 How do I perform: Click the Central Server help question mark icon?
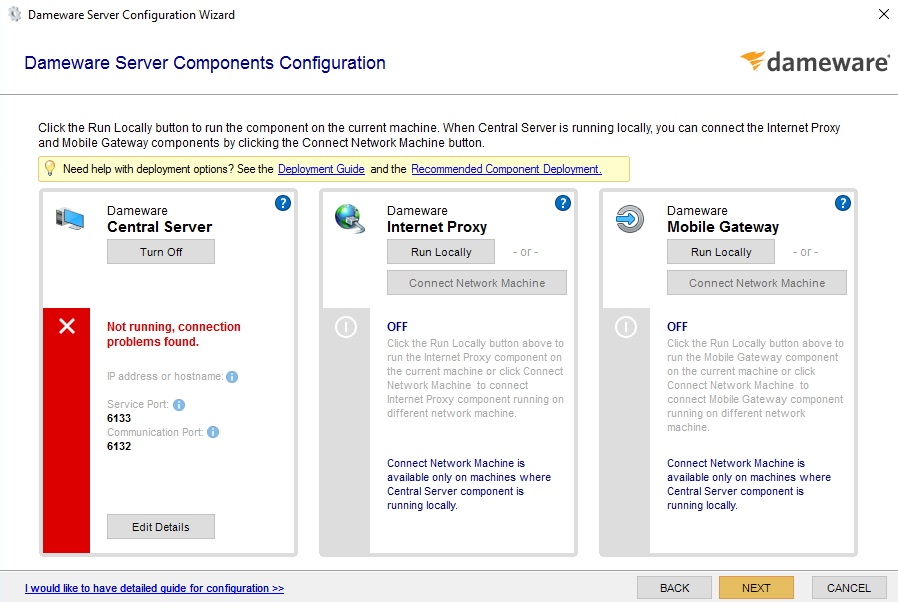[x=283, y=202]
